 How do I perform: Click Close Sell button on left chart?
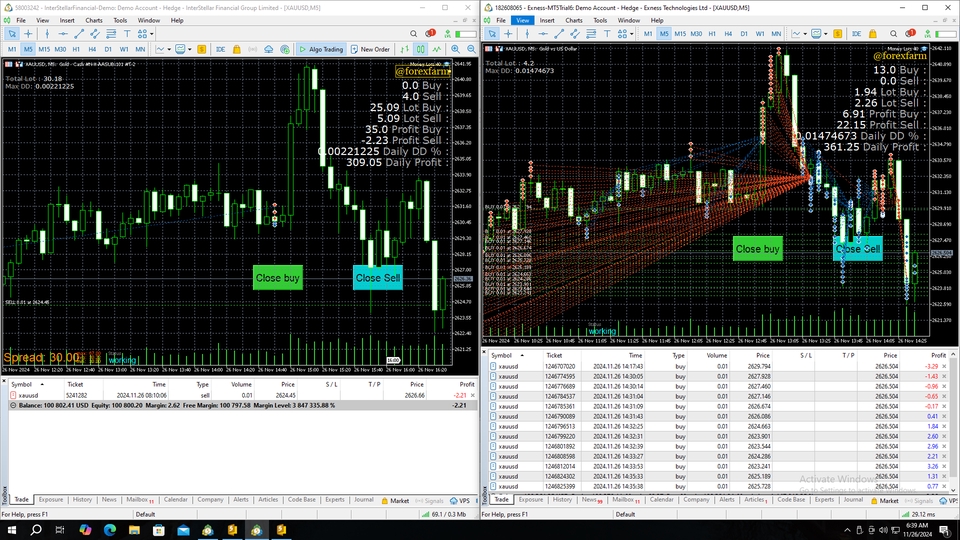click(x=378, y=278)
